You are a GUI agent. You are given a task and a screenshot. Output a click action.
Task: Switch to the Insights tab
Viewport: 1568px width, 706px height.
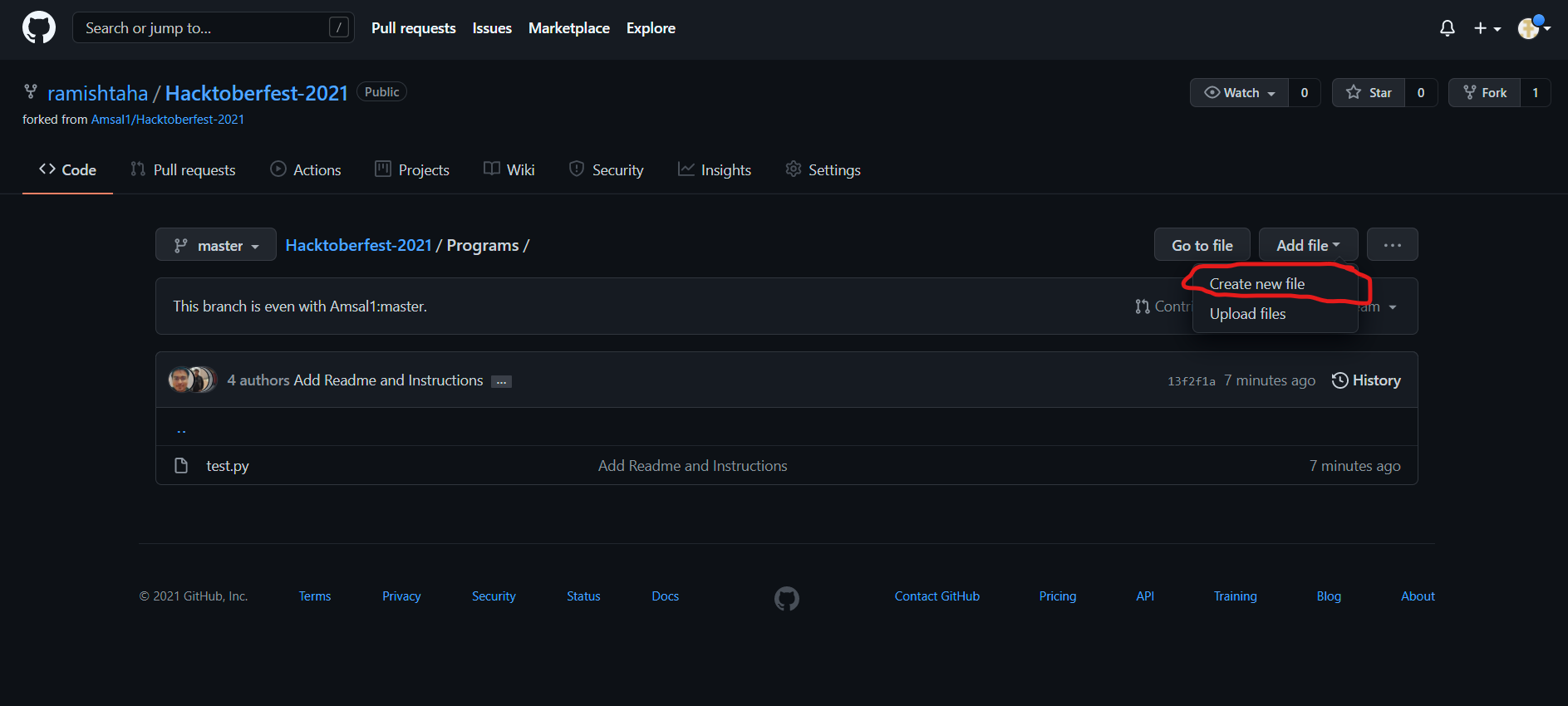[715, 170]
